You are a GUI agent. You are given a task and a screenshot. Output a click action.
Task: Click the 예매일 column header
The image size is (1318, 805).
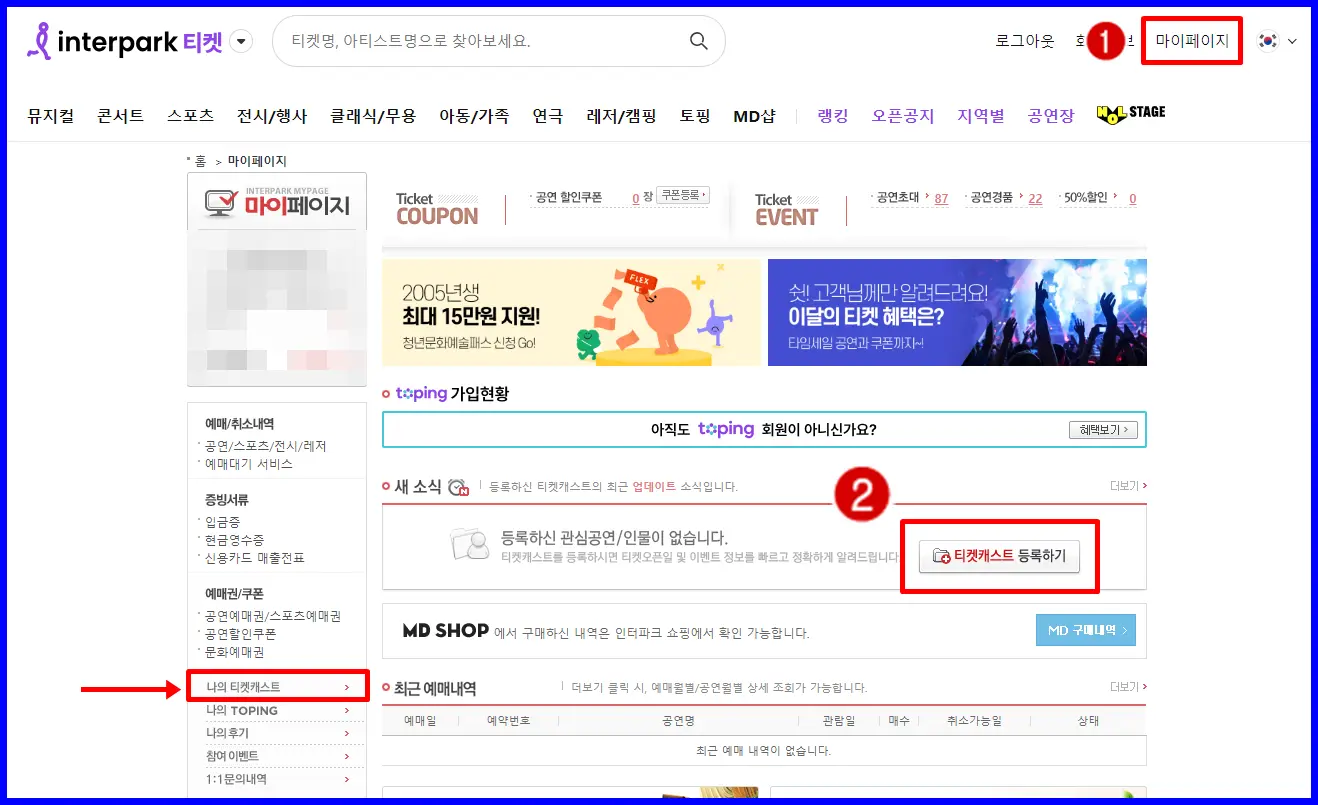coord(420,721)
